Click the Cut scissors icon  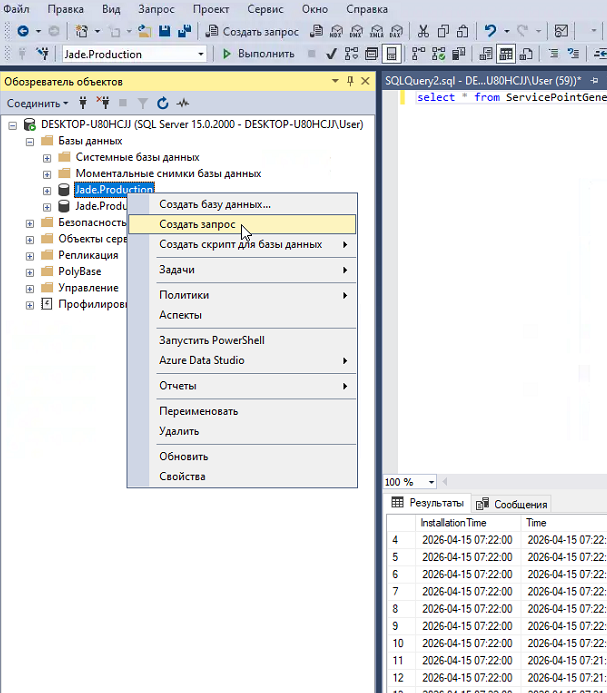tap(423, 31)
